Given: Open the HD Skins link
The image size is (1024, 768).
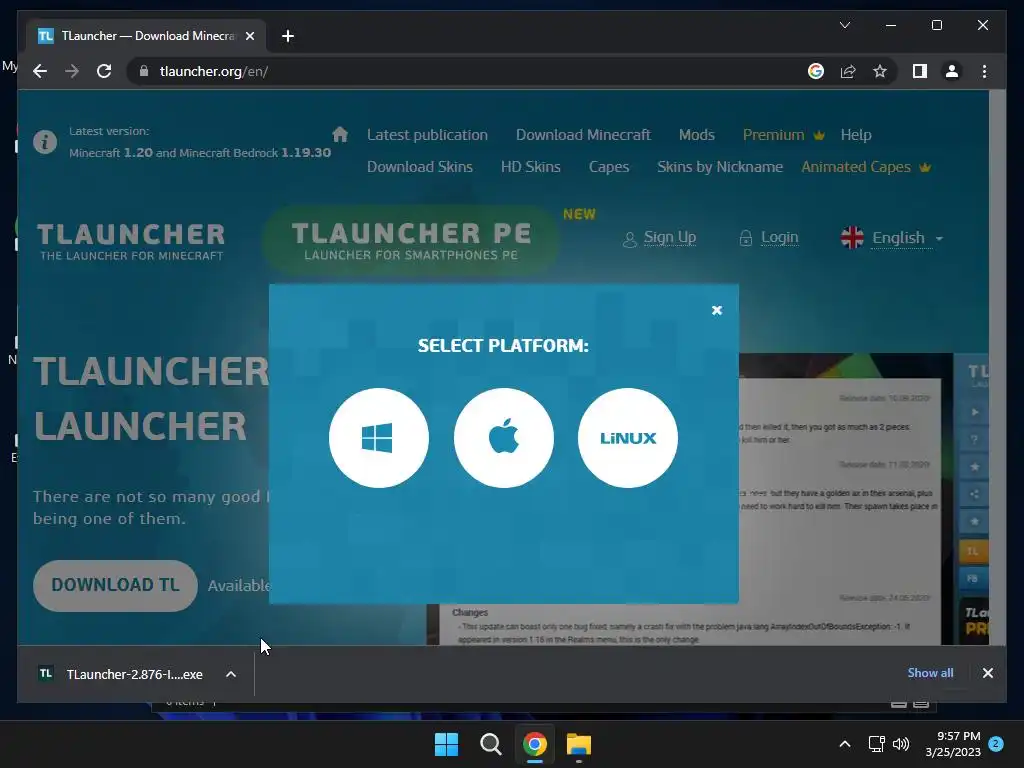Looking at the screenshot, I should click(530, 167).
